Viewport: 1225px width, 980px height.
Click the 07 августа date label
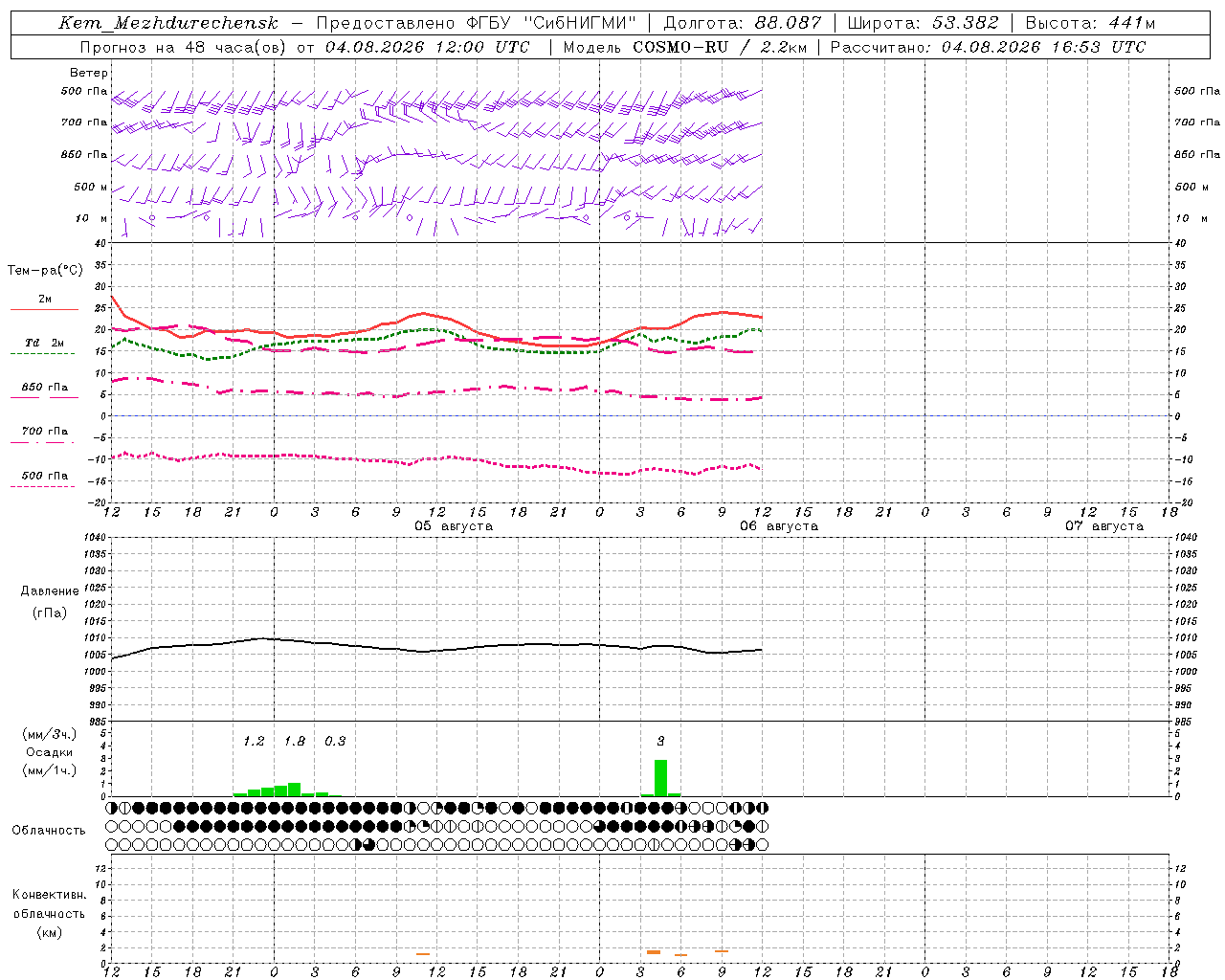pyautogui.click(x=1104, y=526)
